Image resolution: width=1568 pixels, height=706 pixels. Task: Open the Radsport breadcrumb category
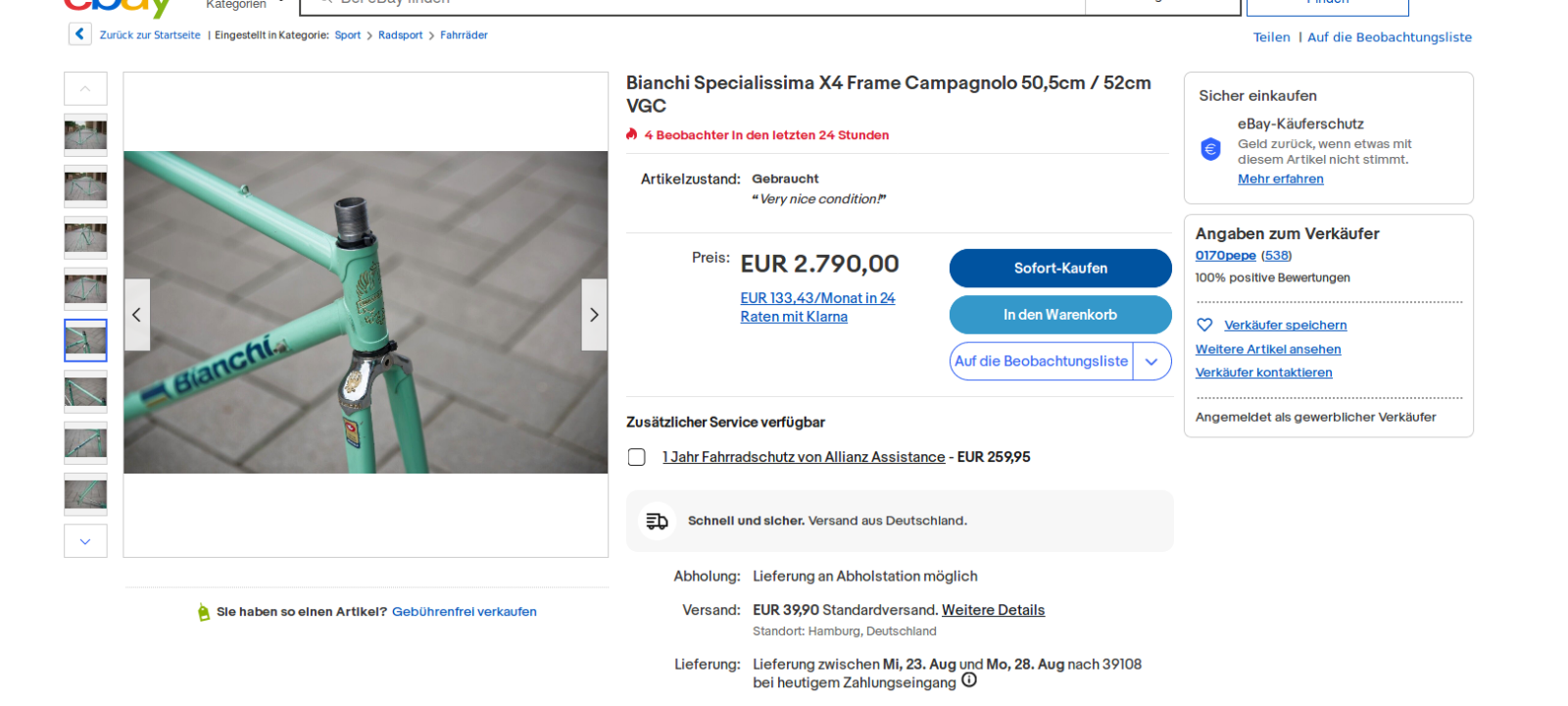click(x=400, y=35)
